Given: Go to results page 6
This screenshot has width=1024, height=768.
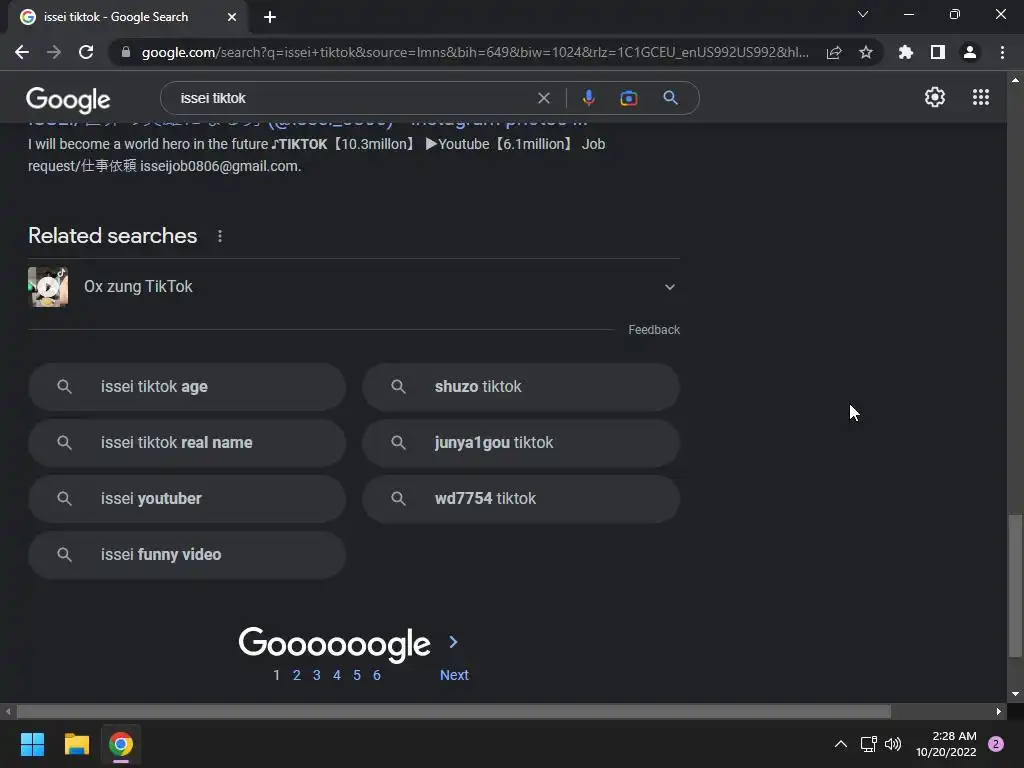Looking at the screenshot, I should [x=377, y=675].
